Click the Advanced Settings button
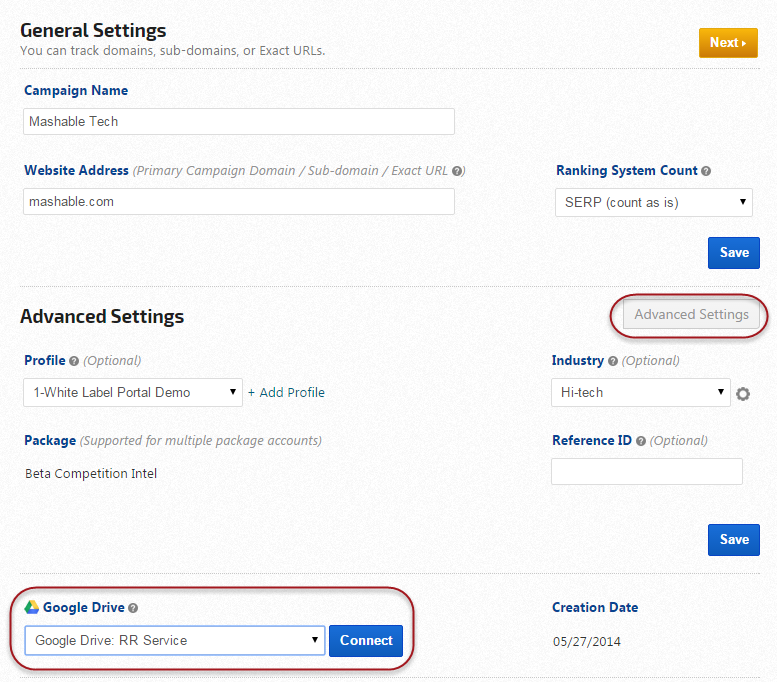Viewport: 777px width, 682px height. pyautogui.click(x=691, y=314)
